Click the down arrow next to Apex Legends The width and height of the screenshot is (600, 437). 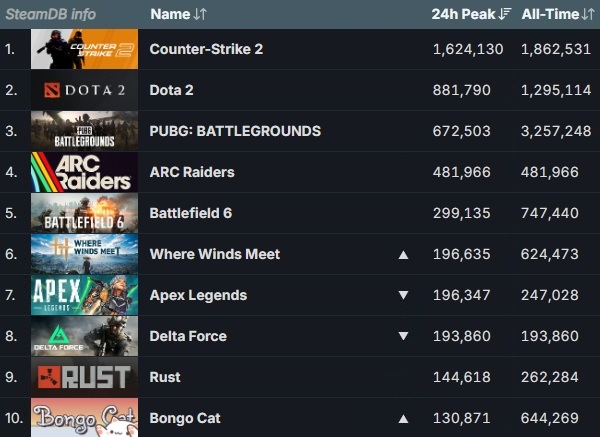click(403, 296)
